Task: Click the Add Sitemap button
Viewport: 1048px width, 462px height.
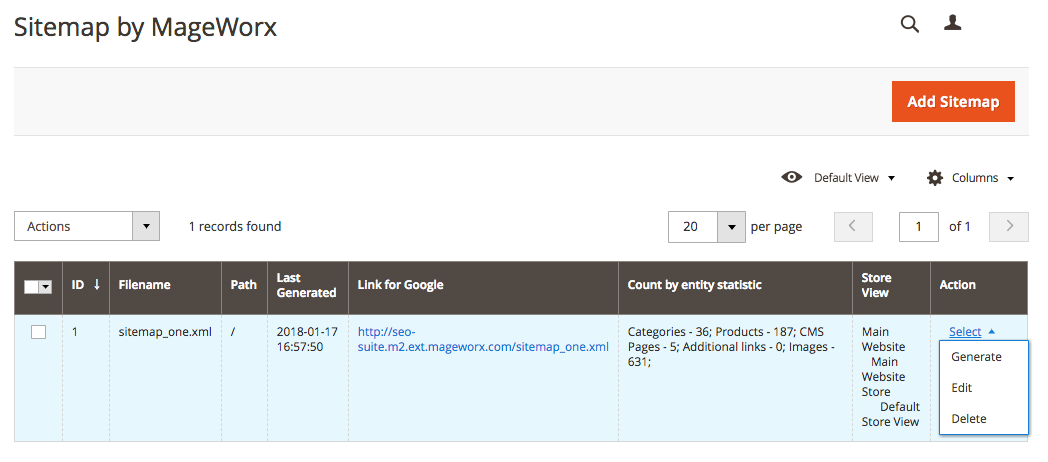Action: tap(953, 102)
